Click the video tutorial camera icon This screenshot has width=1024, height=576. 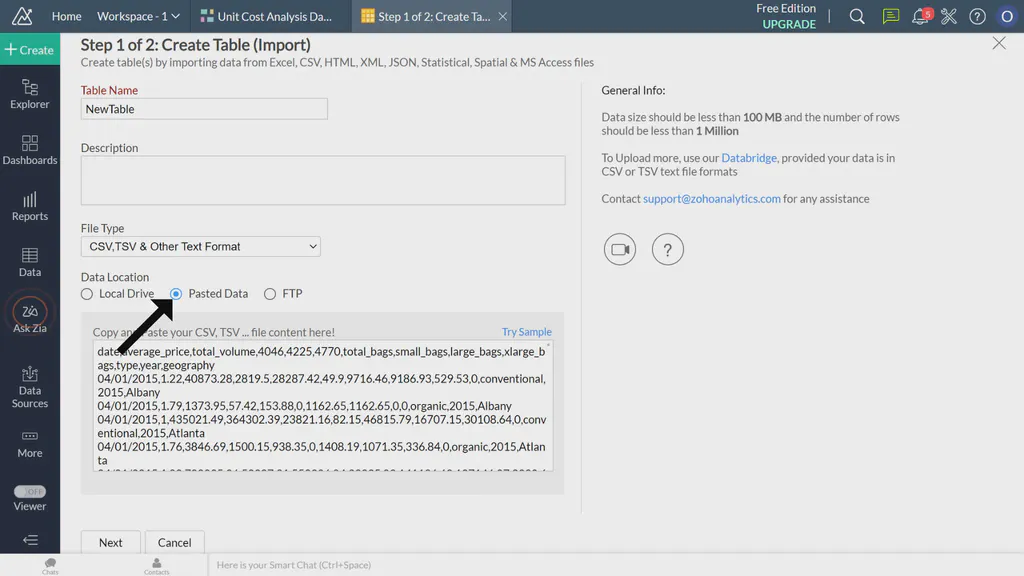click(619, 249)
